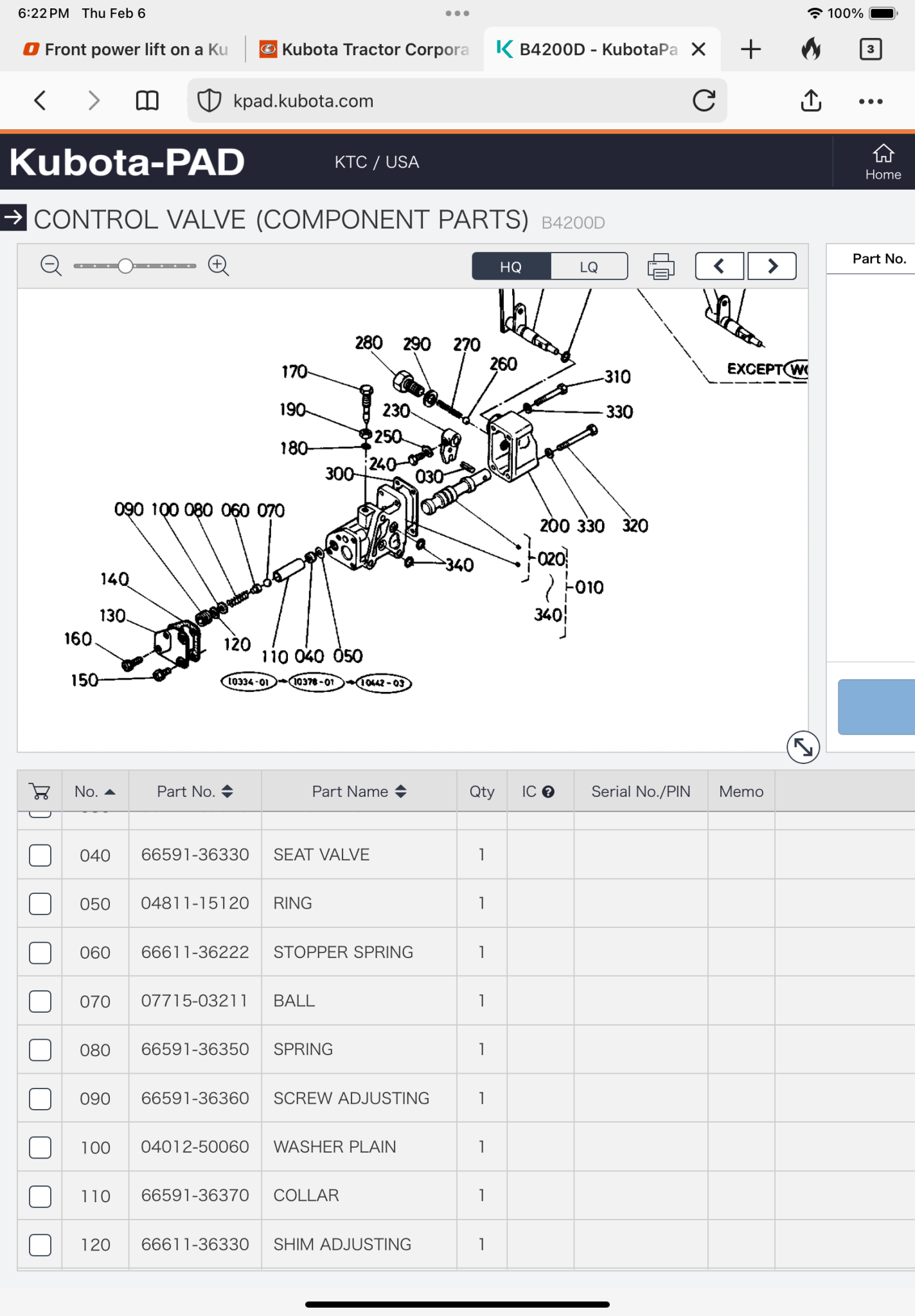Click the Kubota-PAD logo
This screenshot has width=915, height=1316.
(x=127, y=162)
